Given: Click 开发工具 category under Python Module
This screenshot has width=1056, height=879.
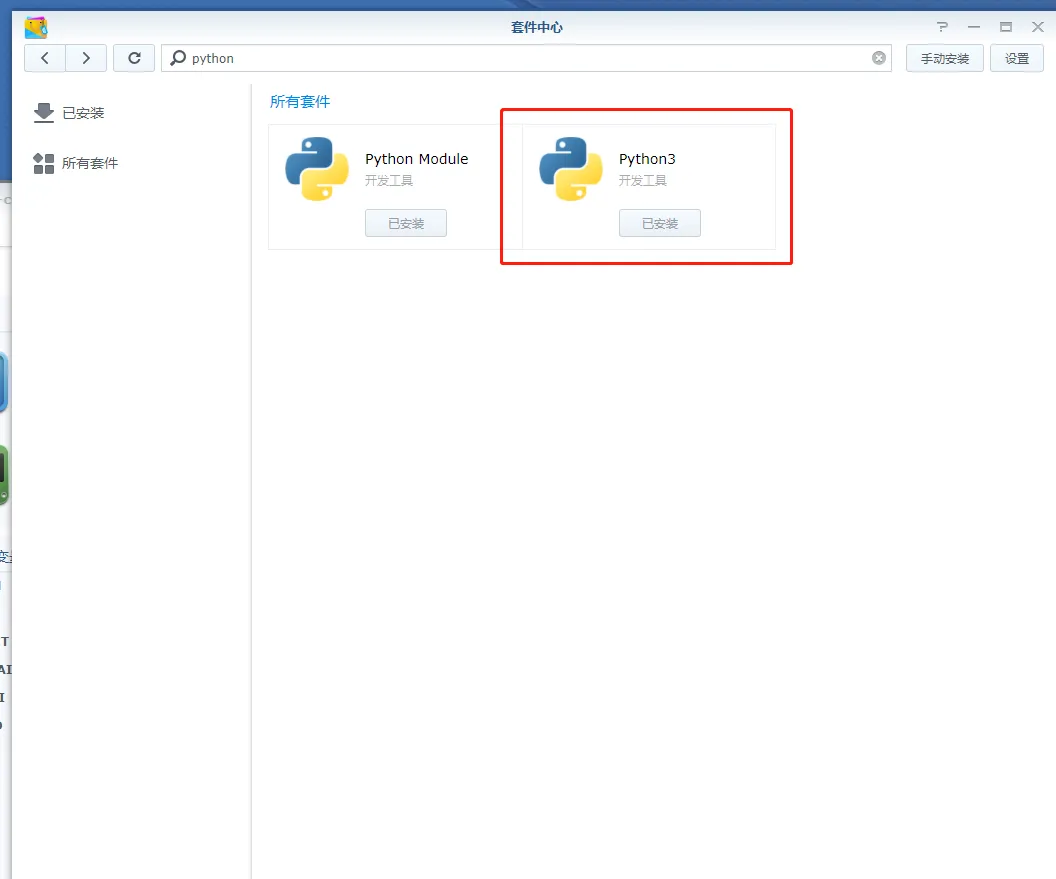Looking at the screenshot, I should point(389,181).
